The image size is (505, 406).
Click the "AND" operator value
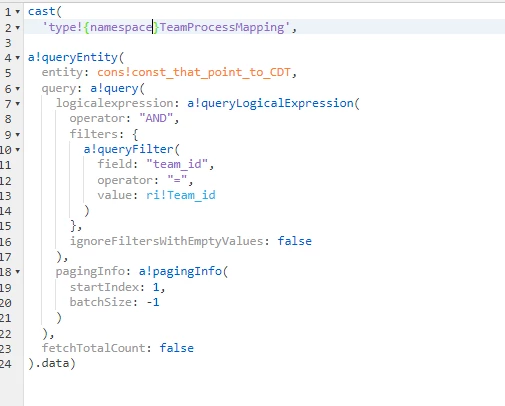point(156,118)
